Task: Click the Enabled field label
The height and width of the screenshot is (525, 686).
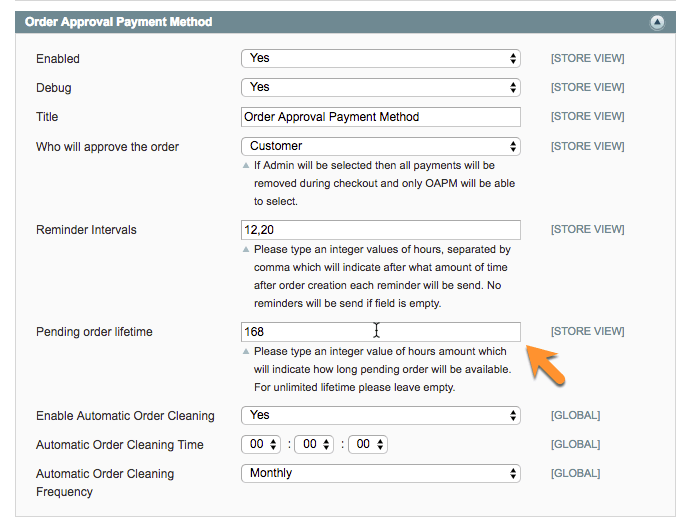Action: [x=58, y=59]
